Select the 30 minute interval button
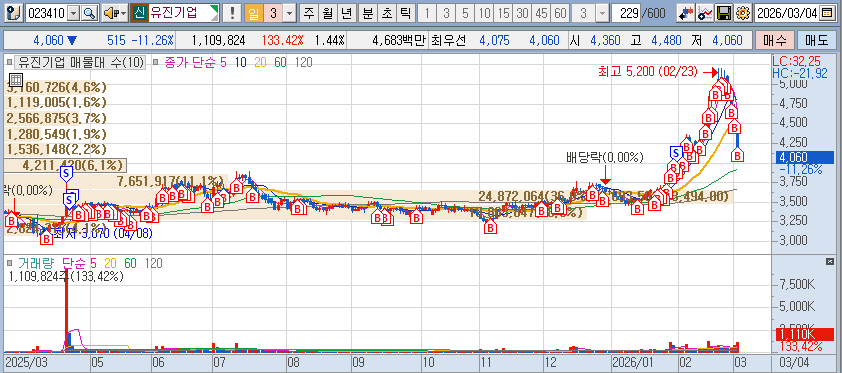The height and width of the screenshot is (373, 842). (x=522, y=13)
